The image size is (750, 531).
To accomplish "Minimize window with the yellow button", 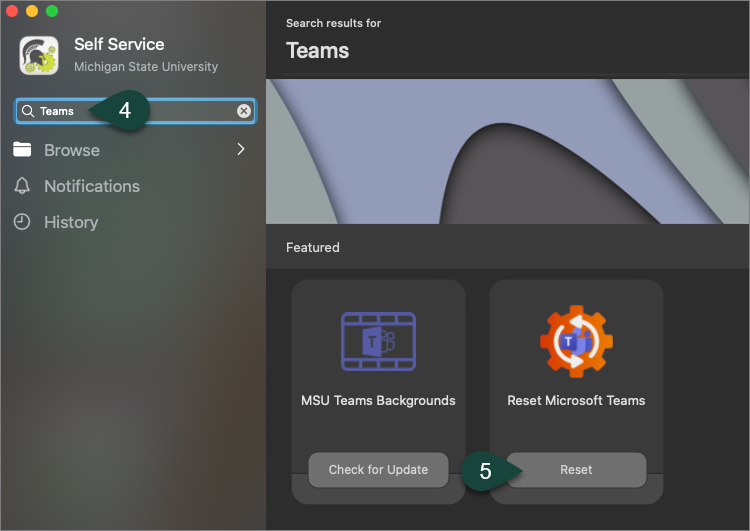I will pos(32,11).
